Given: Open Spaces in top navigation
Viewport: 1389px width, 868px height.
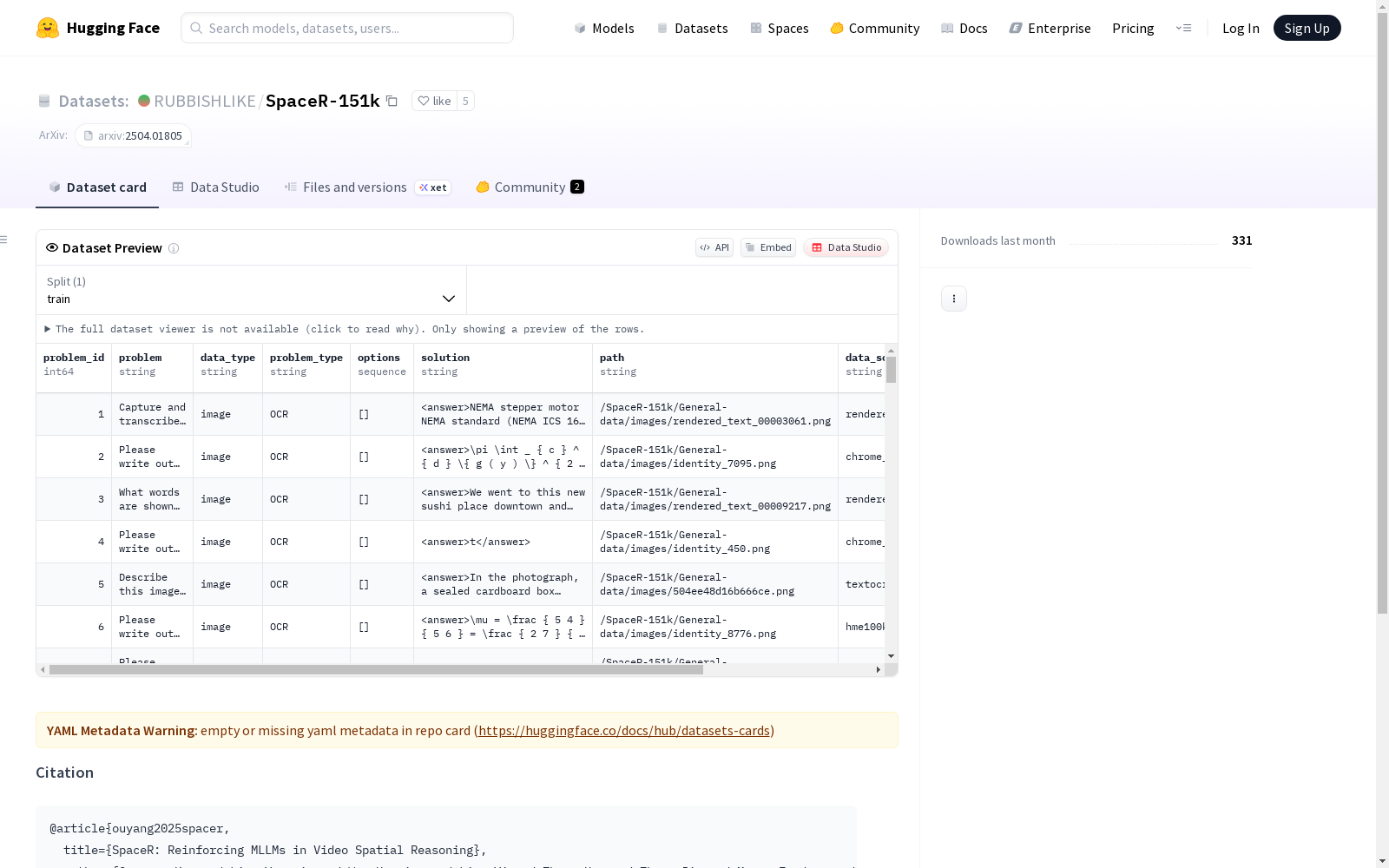Looking at the screenshot, I should click(779, 28).
